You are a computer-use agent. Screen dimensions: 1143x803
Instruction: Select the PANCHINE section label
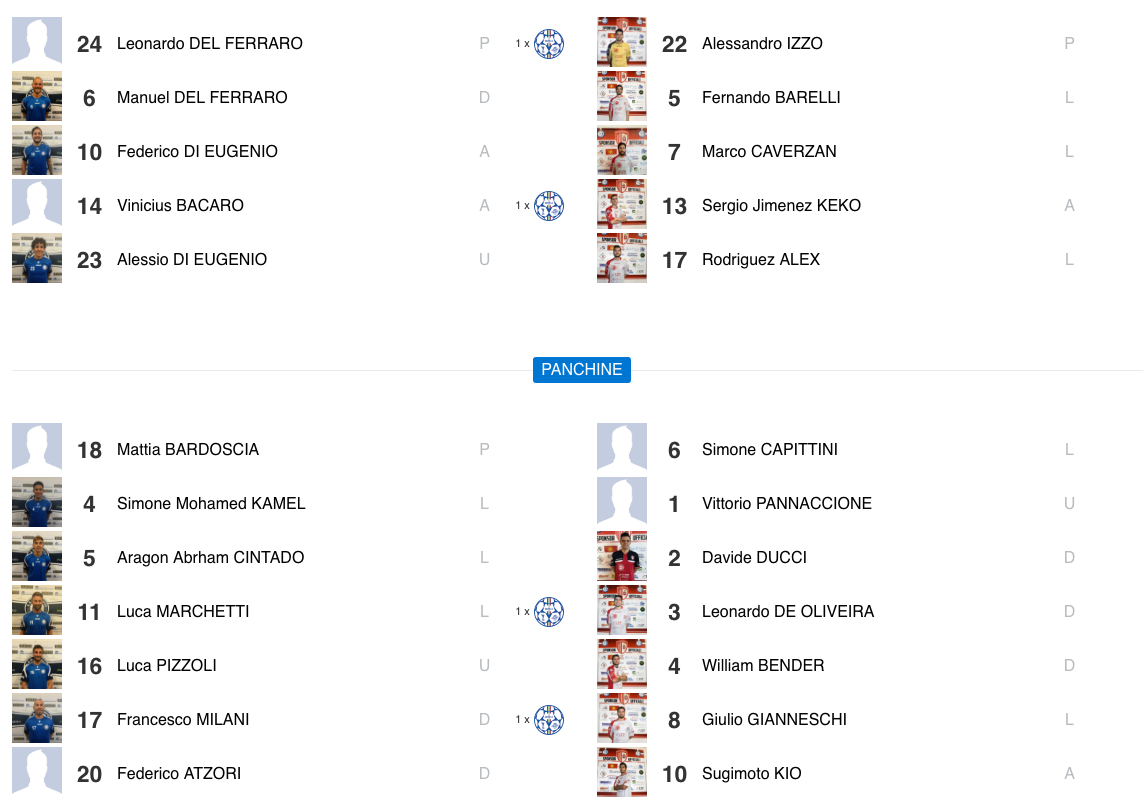582,370
